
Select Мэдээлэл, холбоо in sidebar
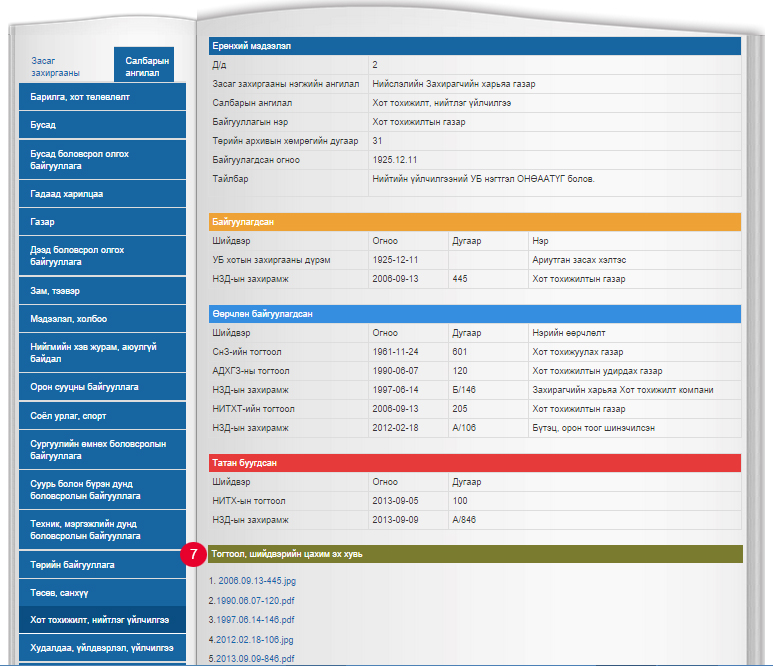click(69, 318)
